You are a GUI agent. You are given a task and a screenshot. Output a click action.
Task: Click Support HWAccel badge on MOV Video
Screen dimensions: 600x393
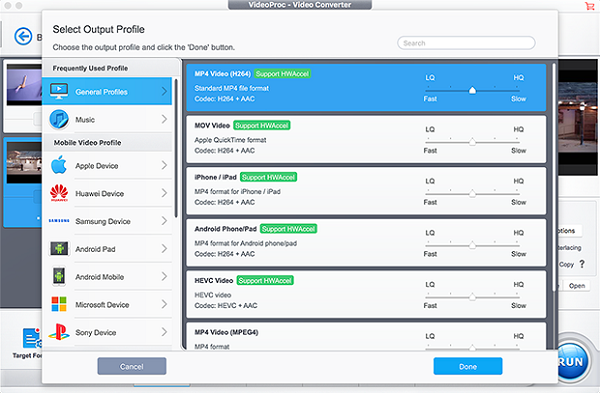[x=262, y=126]
